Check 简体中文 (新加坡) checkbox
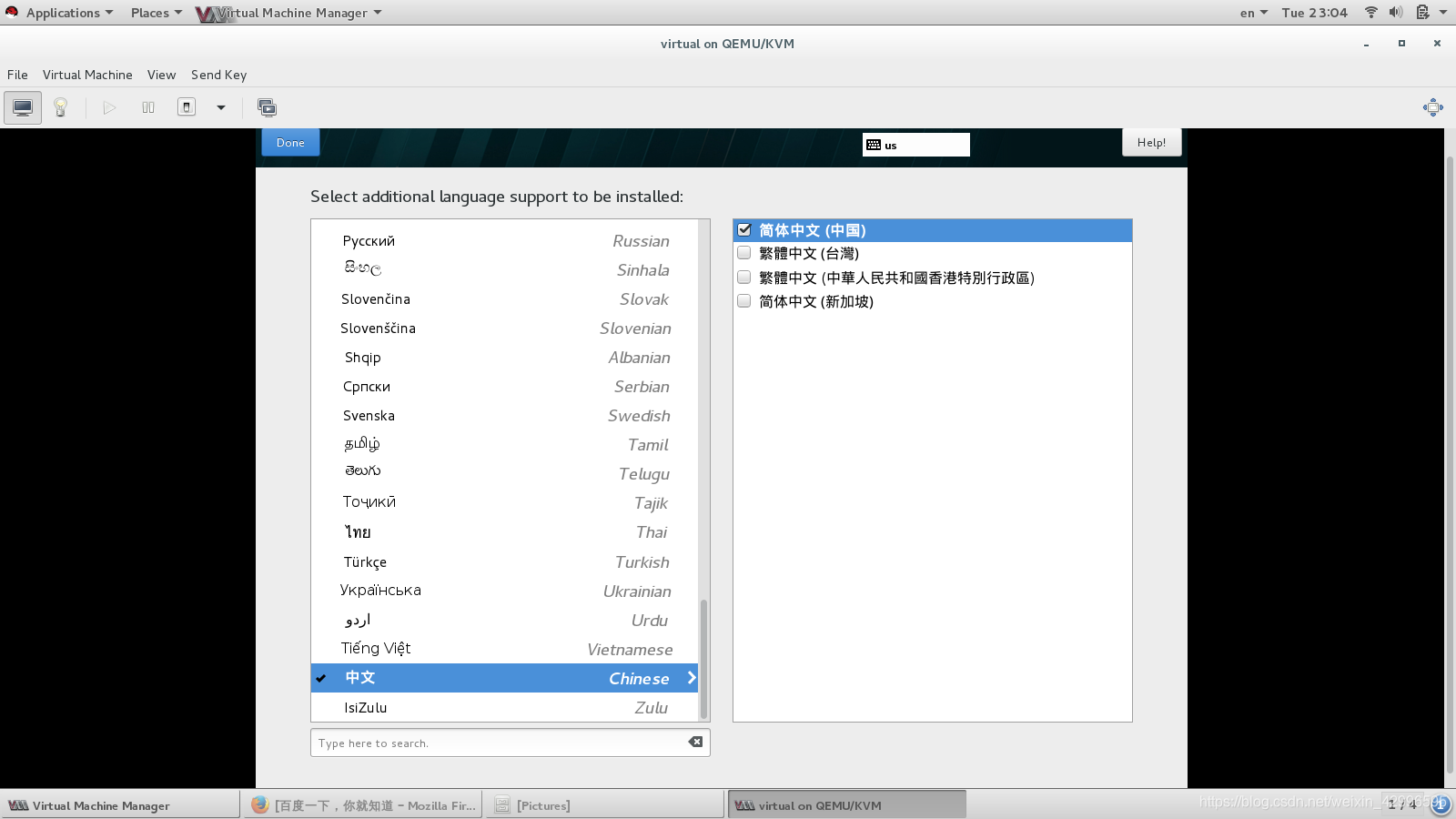 click(744, 300)
